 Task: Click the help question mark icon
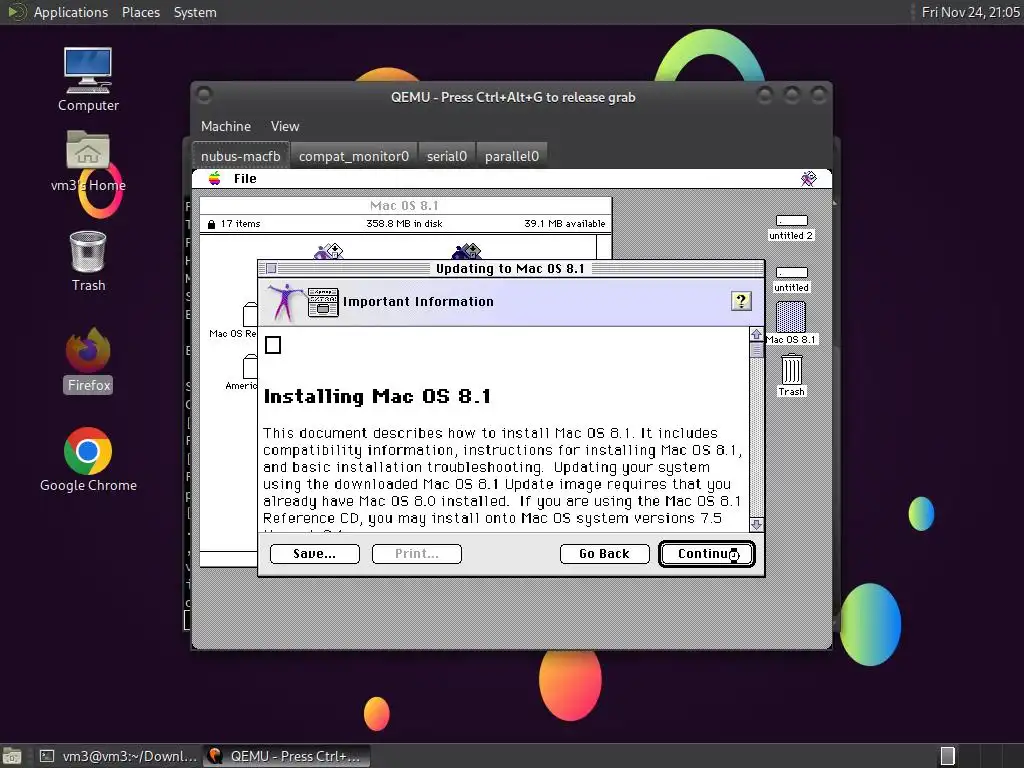[741, 301]
